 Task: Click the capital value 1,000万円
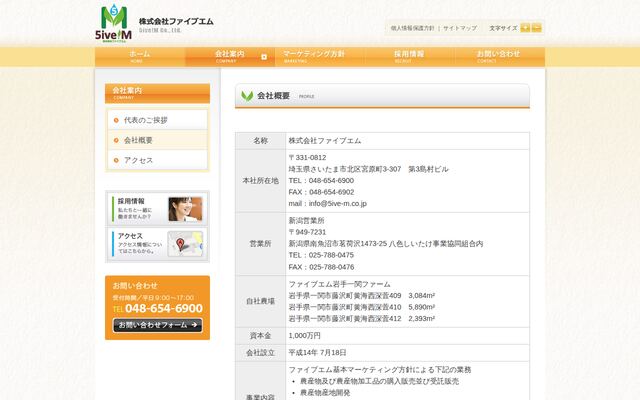pos(304,336)
